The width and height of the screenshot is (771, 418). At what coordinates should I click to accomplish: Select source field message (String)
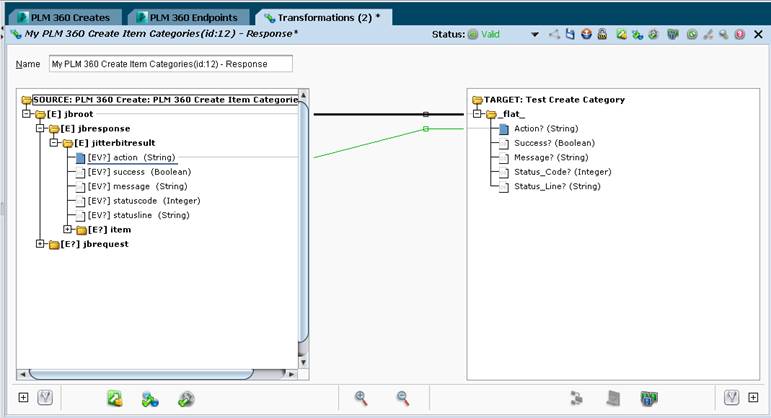tap(137, 186)
